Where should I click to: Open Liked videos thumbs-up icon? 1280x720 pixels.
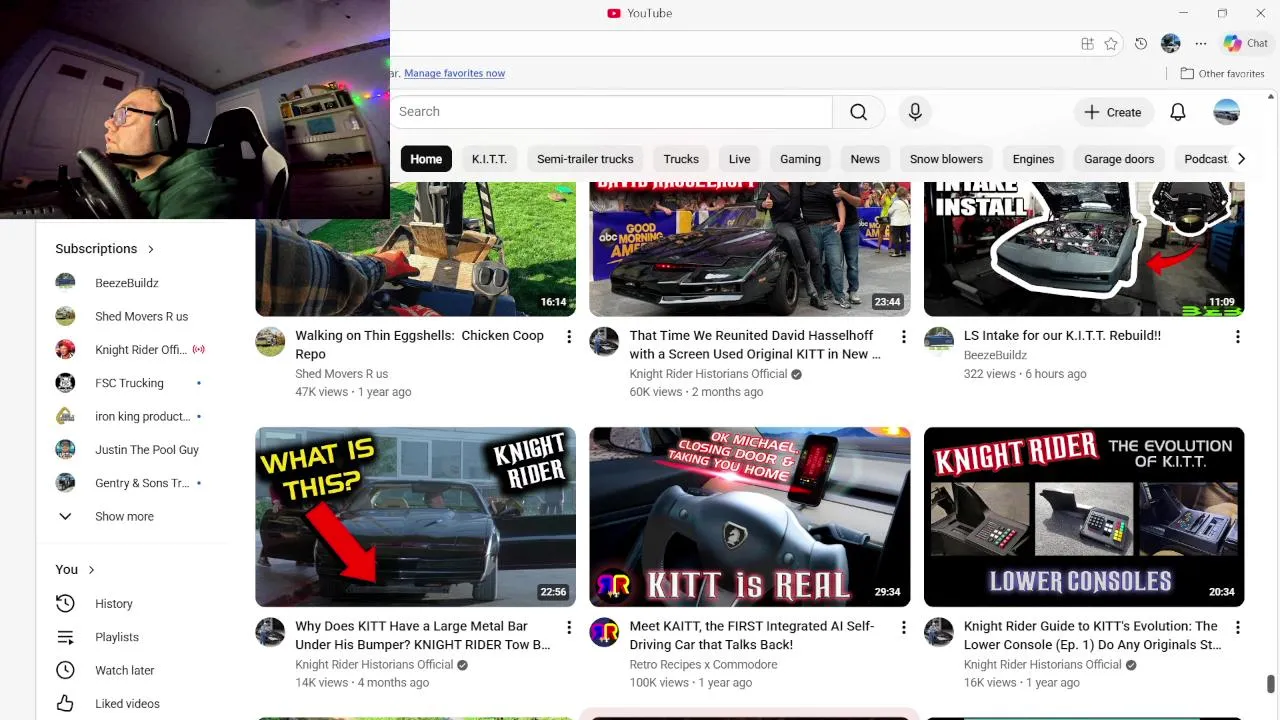click(x=65, y=703)
